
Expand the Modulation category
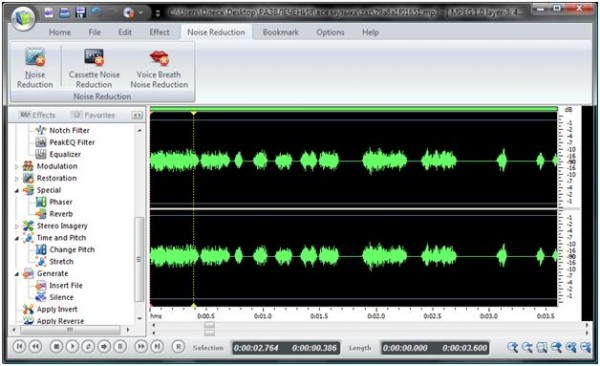(x=16, y=167)
